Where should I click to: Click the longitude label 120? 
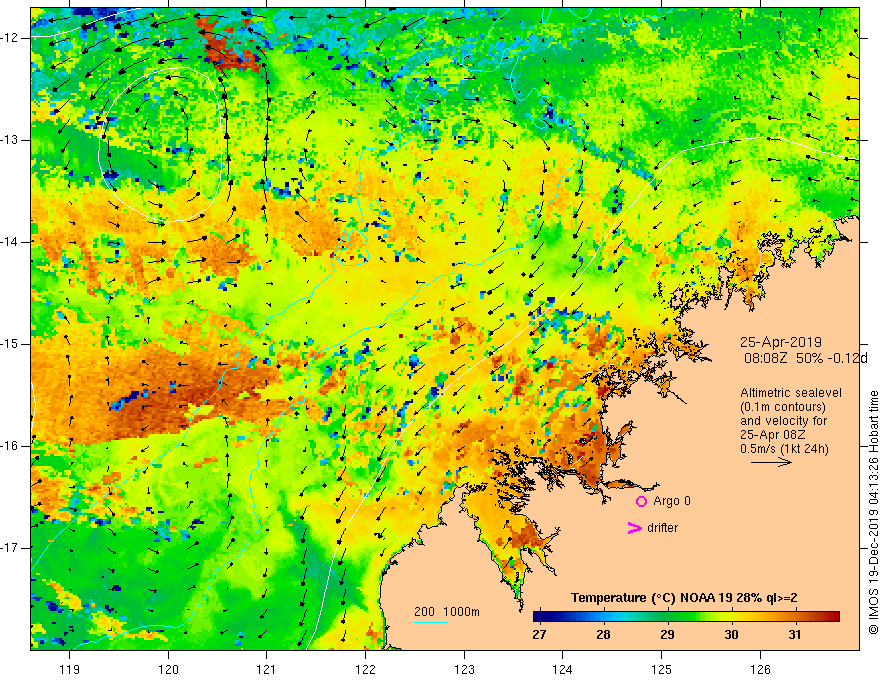click(168, 669)
